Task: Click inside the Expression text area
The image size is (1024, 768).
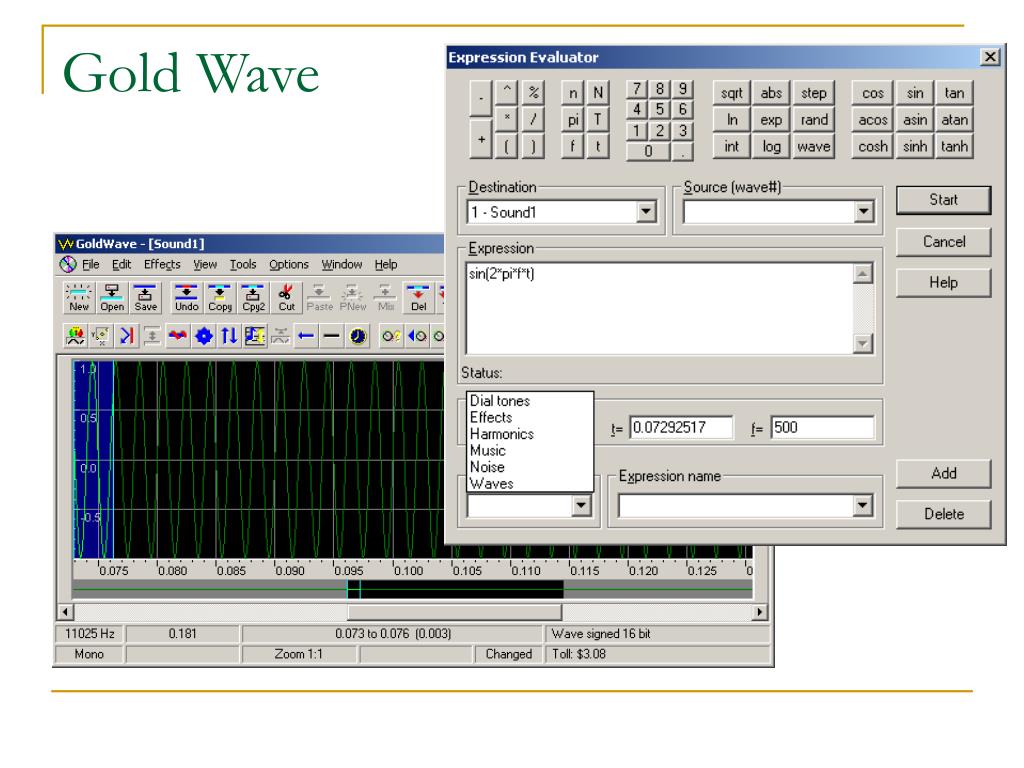Action: pos(660,308)
